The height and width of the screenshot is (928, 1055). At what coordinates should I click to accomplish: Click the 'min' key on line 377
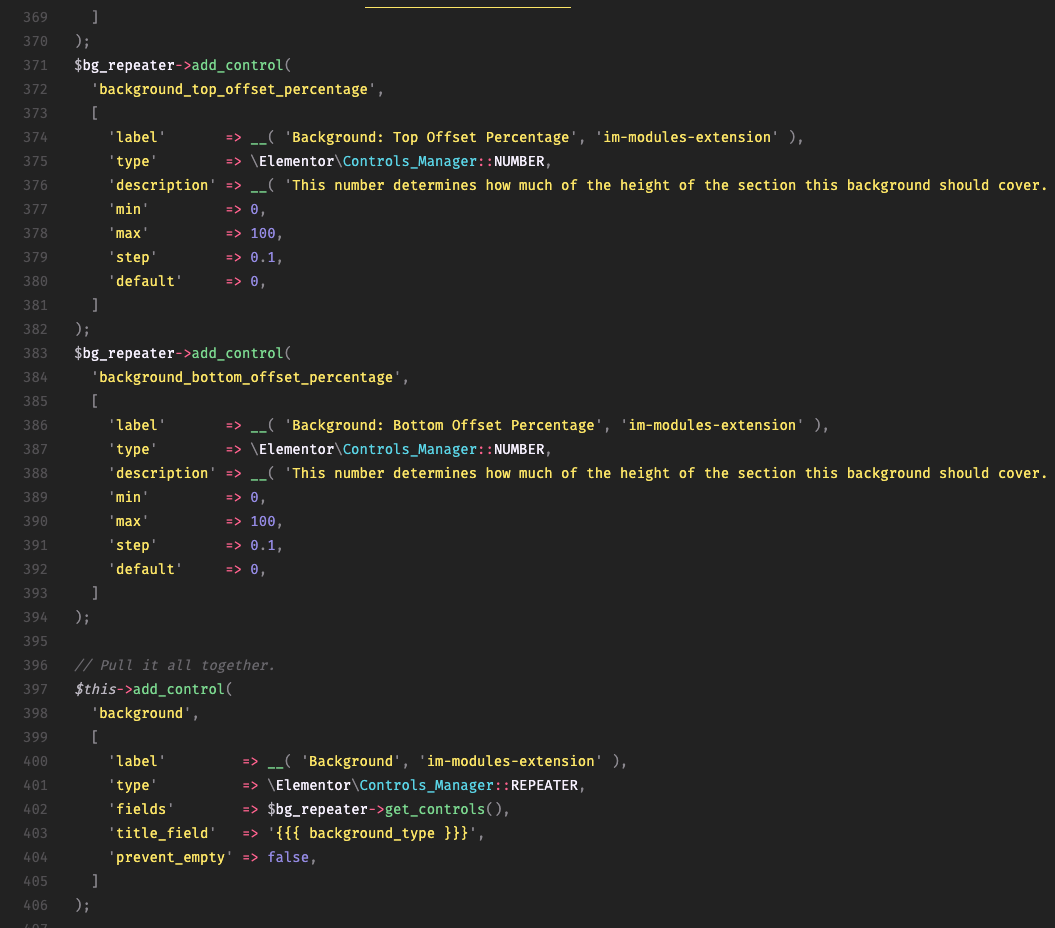tap(129, 209)
